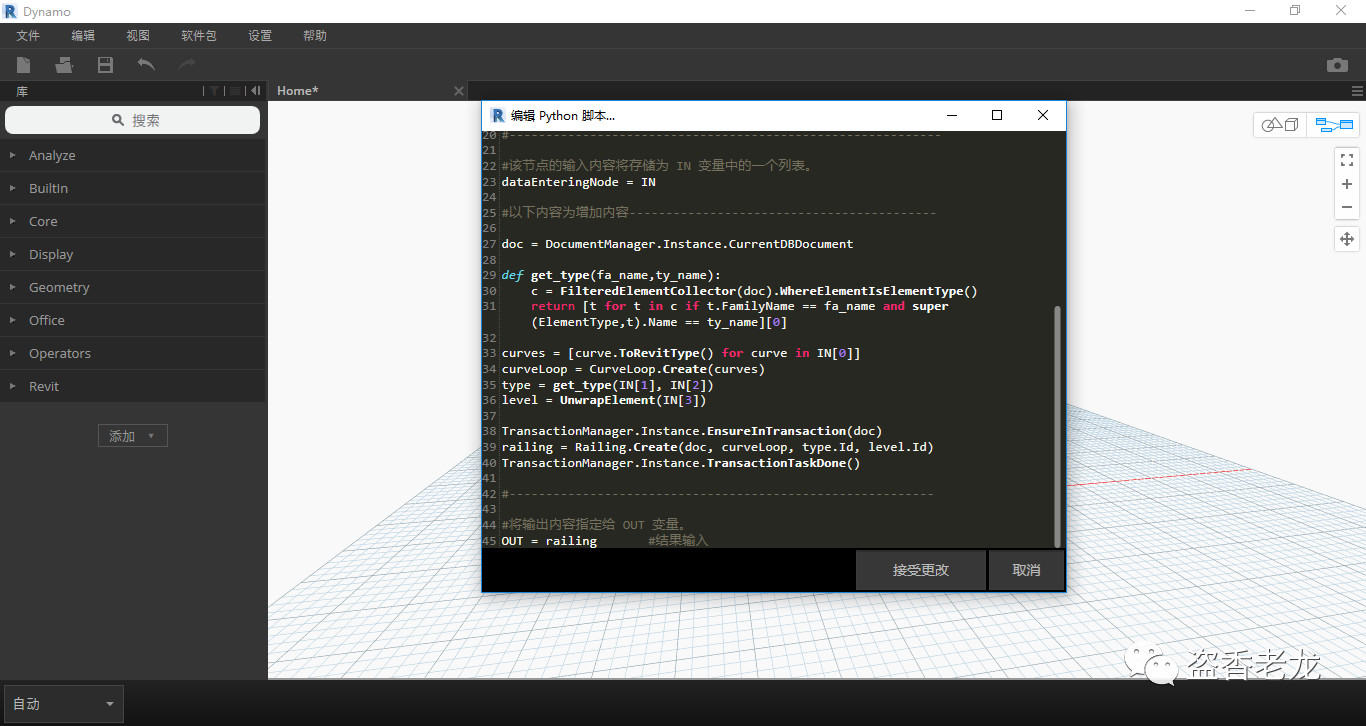Undo the last action
The height and width of the screenshot is (726, 1366).
[146, 65]
